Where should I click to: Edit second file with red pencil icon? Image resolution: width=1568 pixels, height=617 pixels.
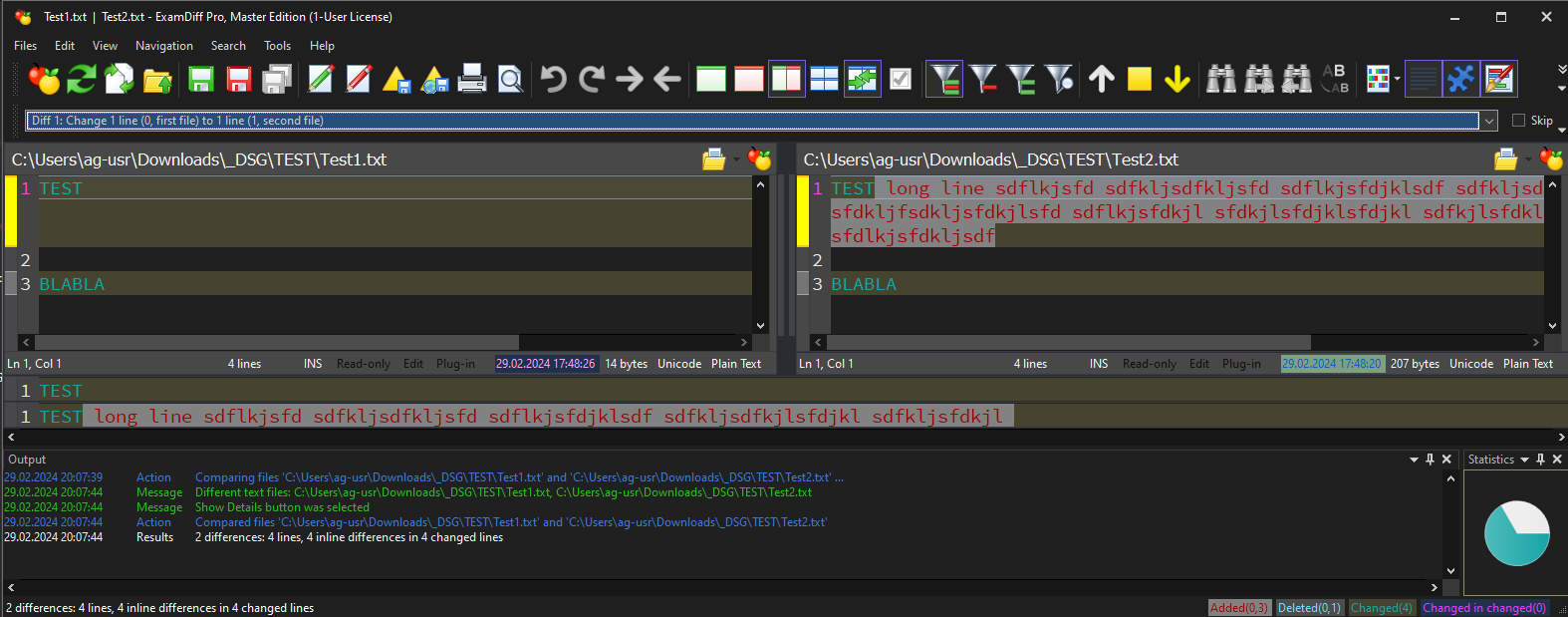coord(359,79)
